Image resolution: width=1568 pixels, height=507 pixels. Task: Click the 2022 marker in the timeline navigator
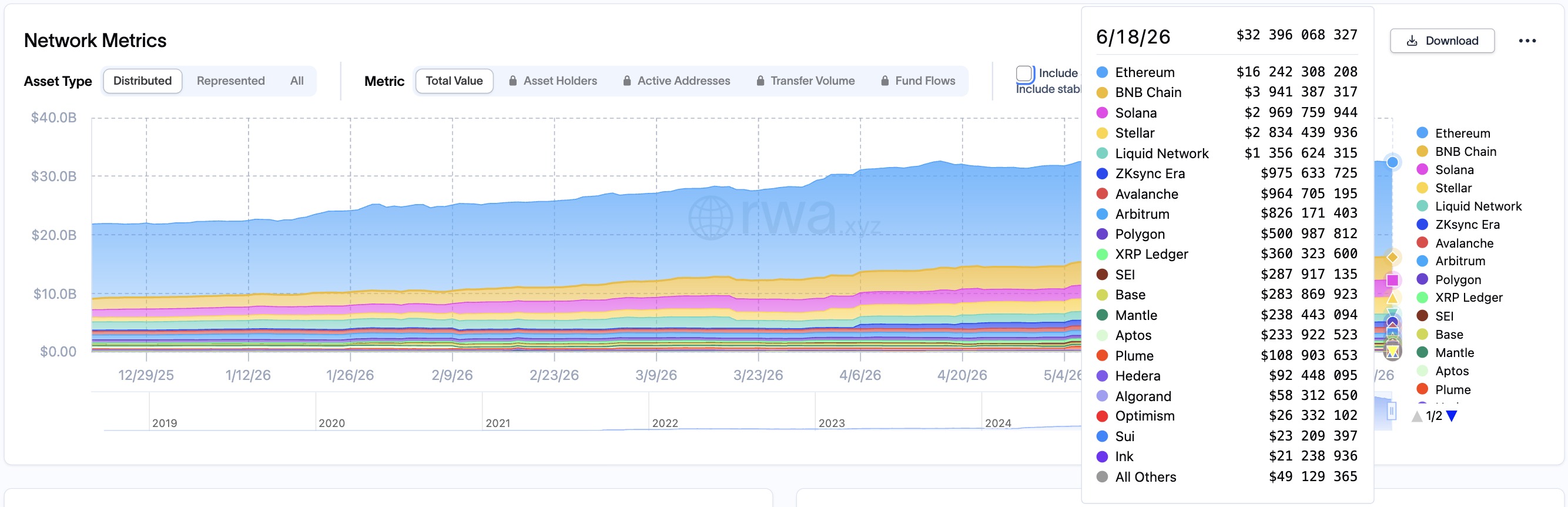(x=665, y=423)
